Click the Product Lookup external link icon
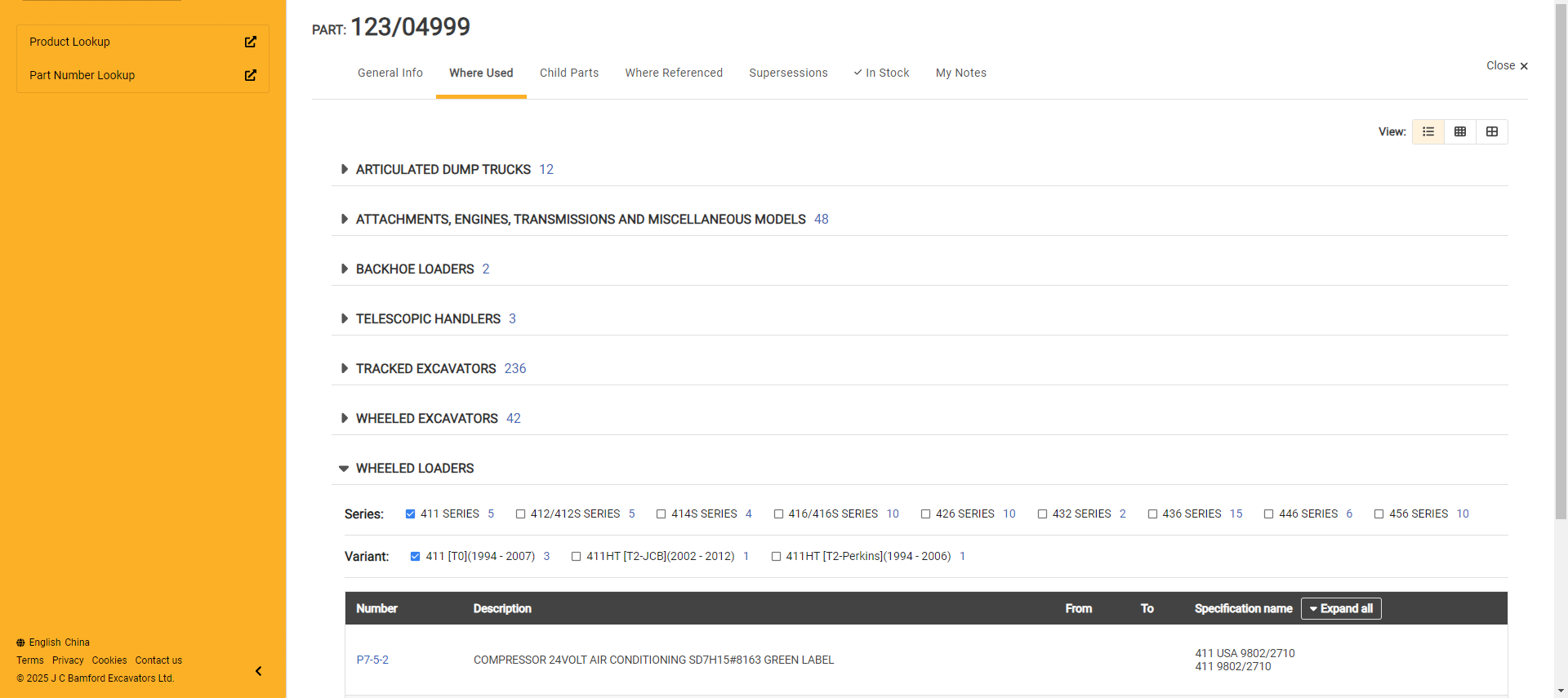 251,42
